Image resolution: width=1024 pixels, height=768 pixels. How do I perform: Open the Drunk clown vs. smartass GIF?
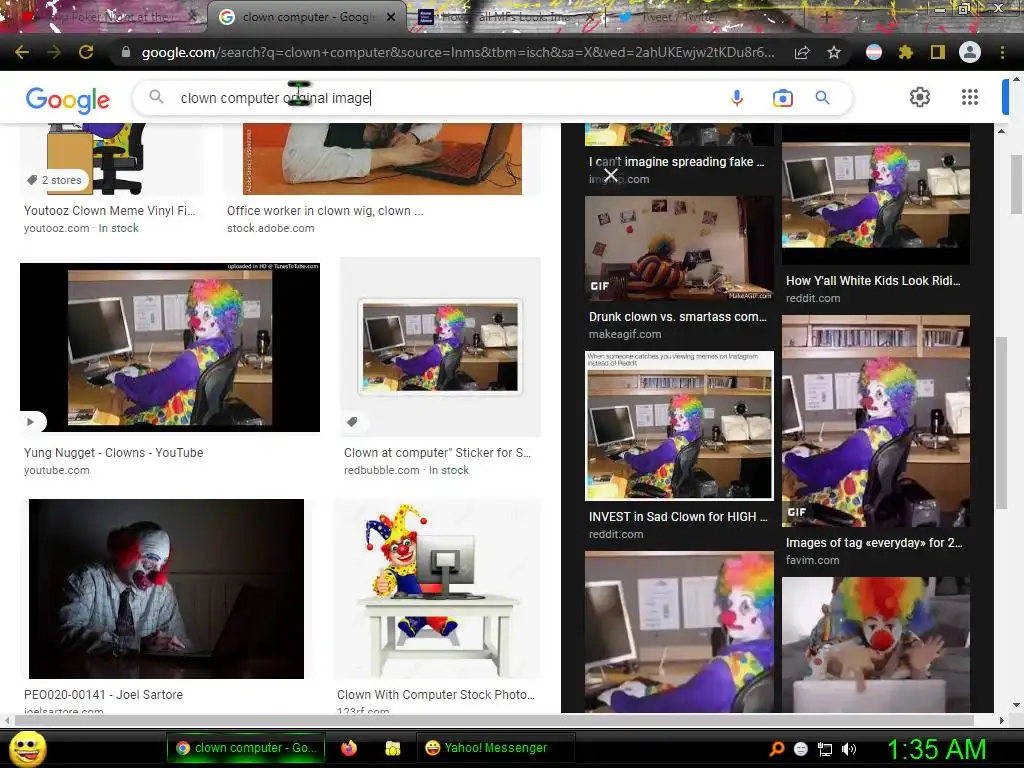(x=679, y=248)
